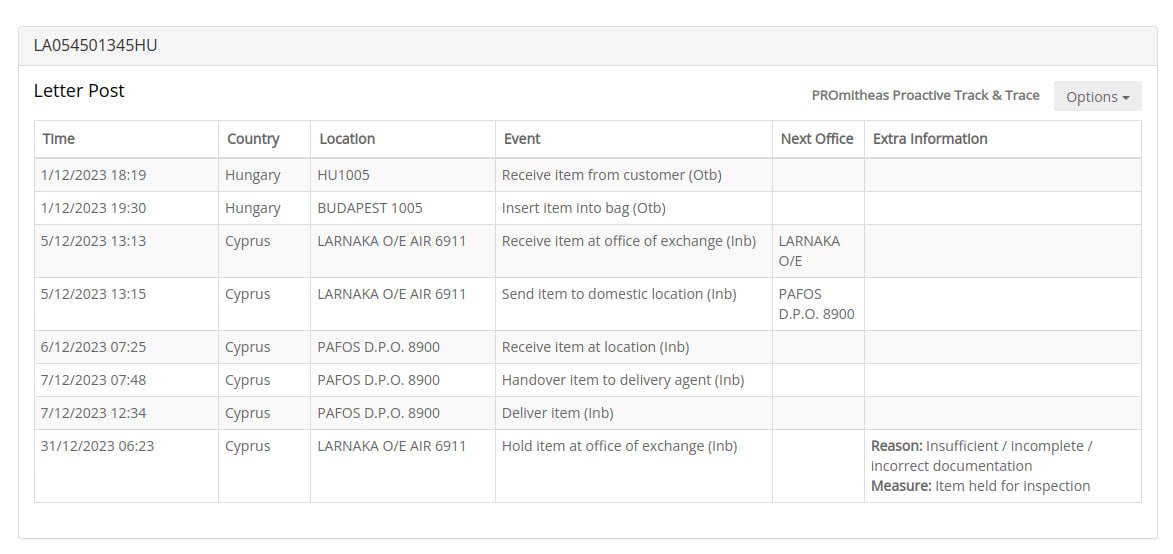Click the Country column header

253,139
